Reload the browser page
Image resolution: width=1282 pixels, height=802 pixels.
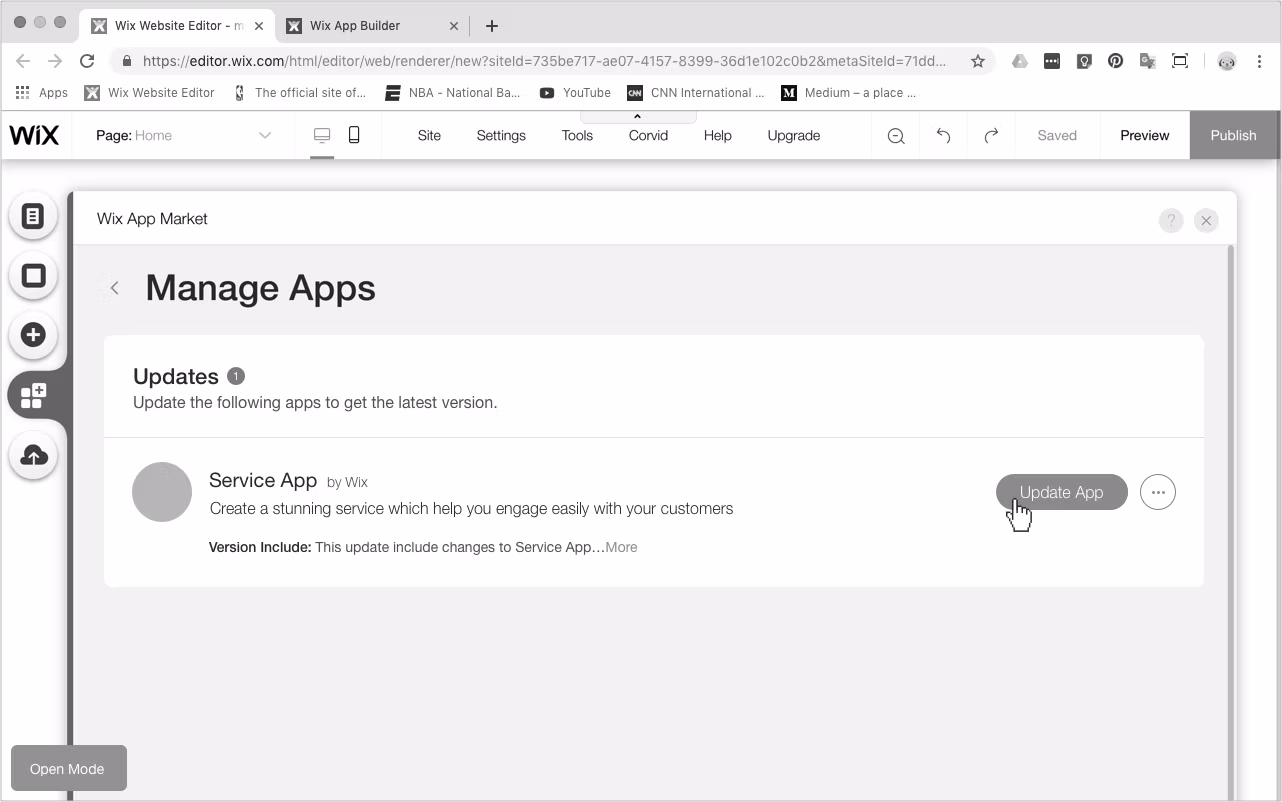point(87,61)
